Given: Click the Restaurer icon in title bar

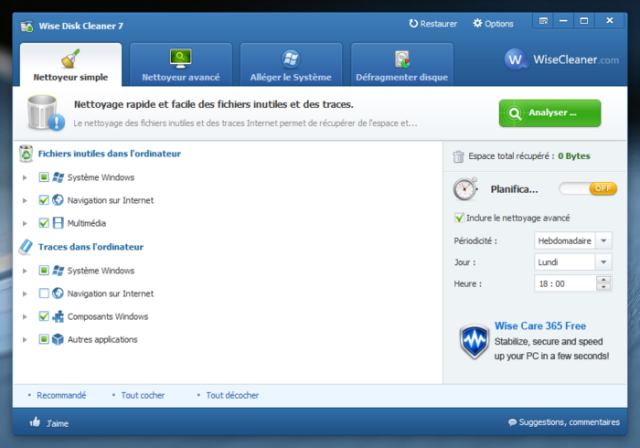Looking at the screenshot, I should tap(415, 23).
